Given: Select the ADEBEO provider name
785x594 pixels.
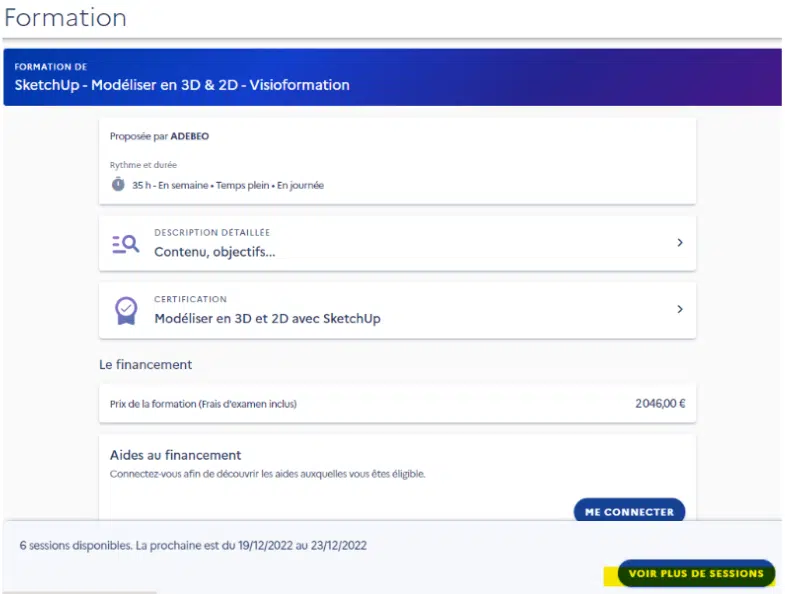Looking at the screenshot, I should tap(190, 136).
